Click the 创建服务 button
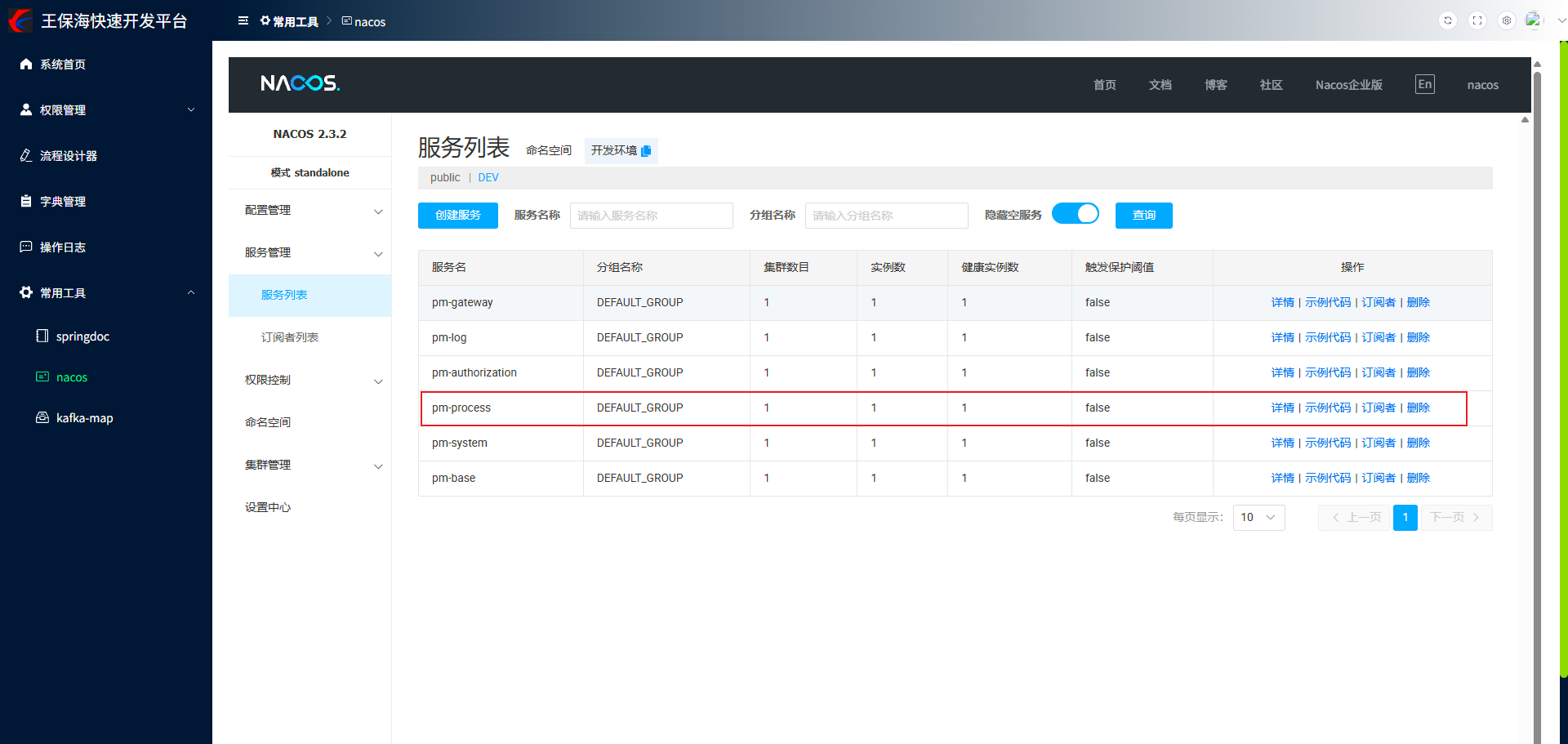This screenshot has width=1568, height=744. coord(458,215)
